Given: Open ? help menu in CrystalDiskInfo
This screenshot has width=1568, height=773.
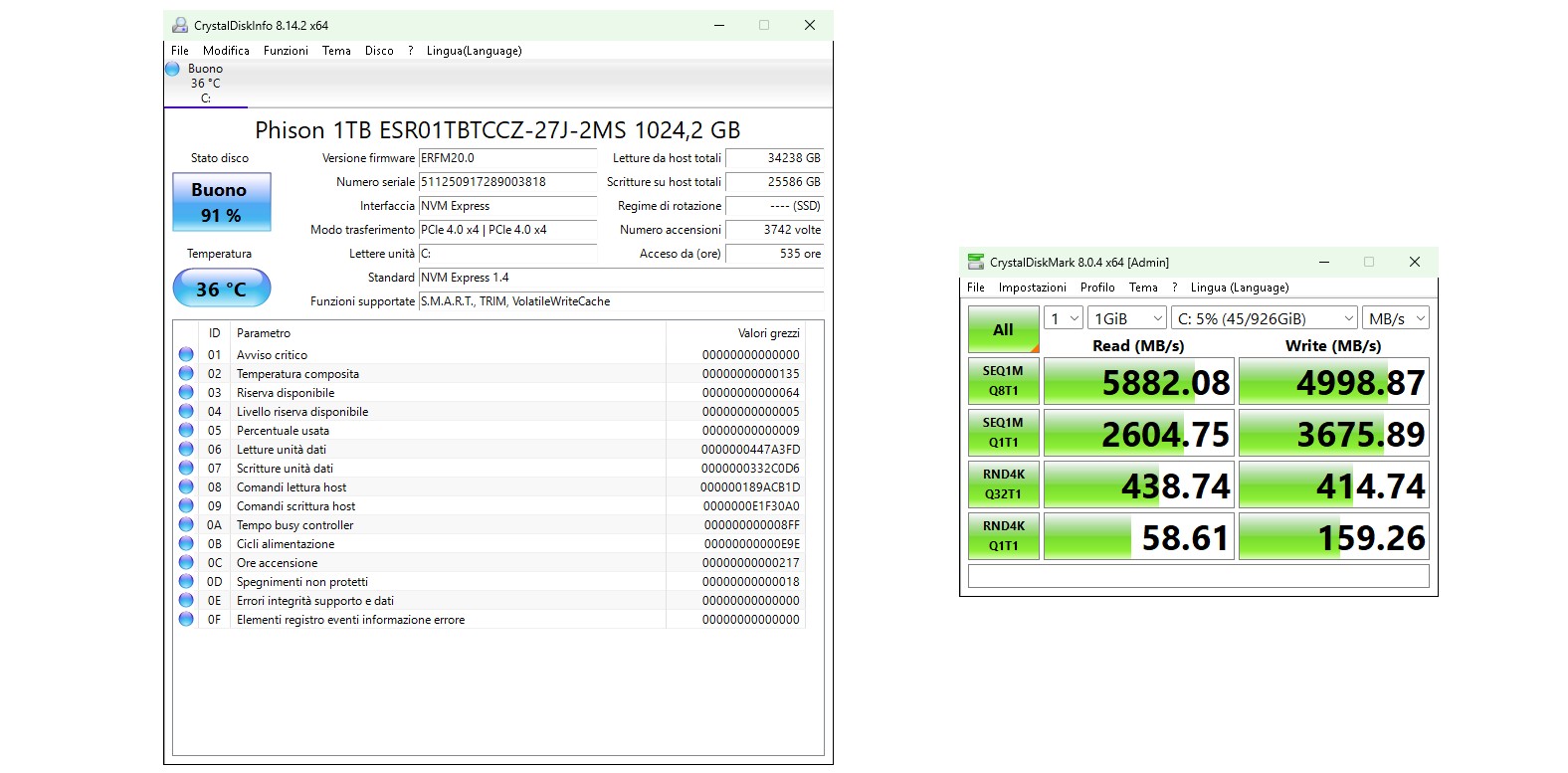Looking at the screenshot, I should (x=410, y=51).
